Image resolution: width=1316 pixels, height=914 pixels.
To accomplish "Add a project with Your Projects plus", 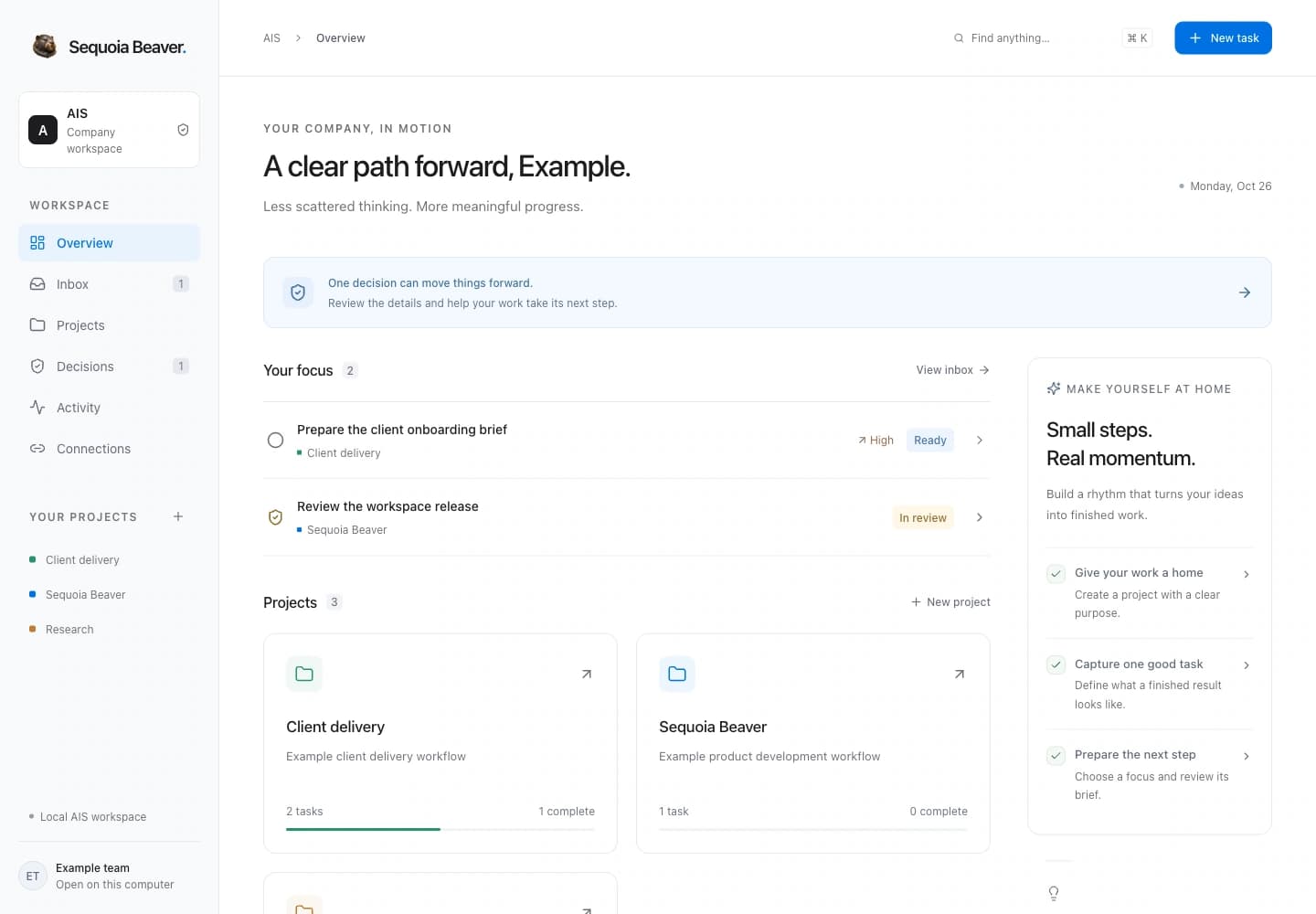I will coord(178,516).
